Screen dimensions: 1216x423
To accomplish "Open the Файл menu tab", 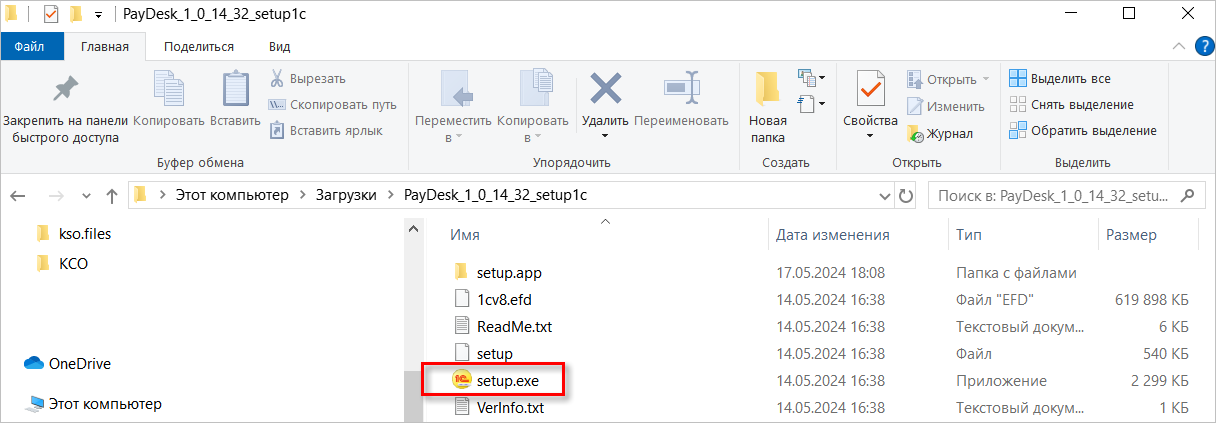I will click(x=29, y=46).
